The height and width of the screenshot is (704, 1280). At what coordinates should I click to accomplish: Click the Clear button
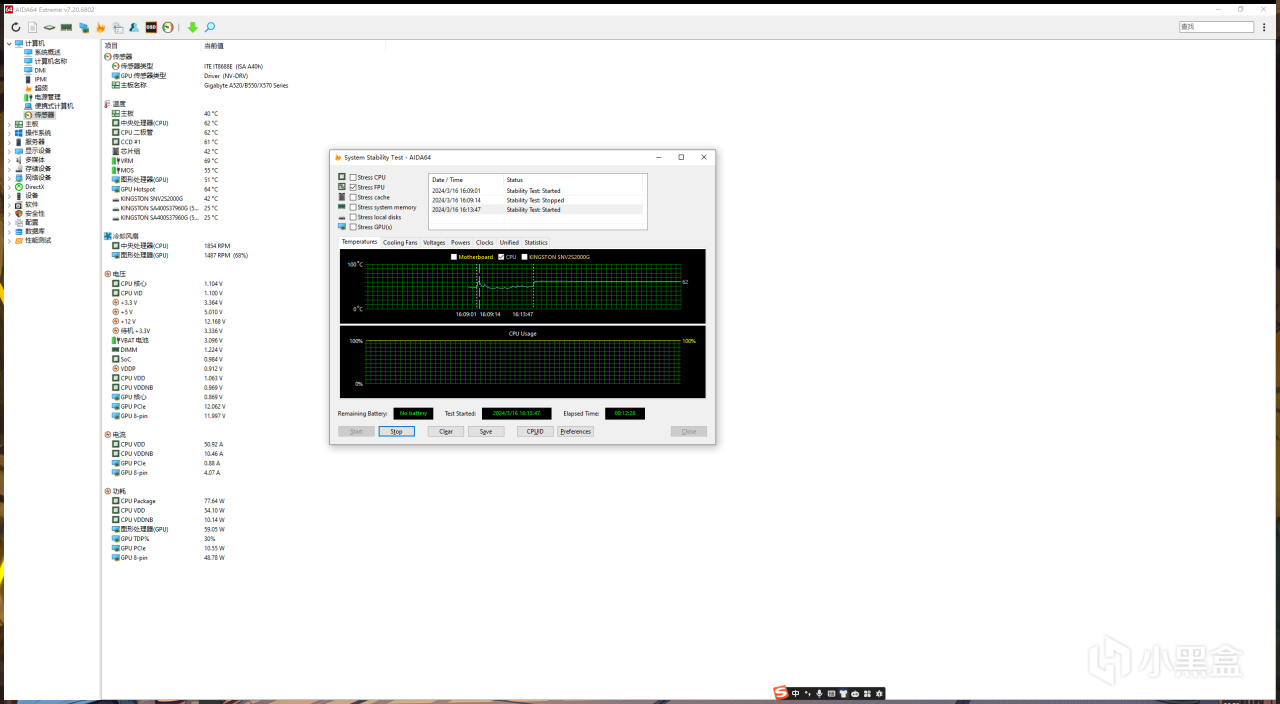(x=446, y=432)
